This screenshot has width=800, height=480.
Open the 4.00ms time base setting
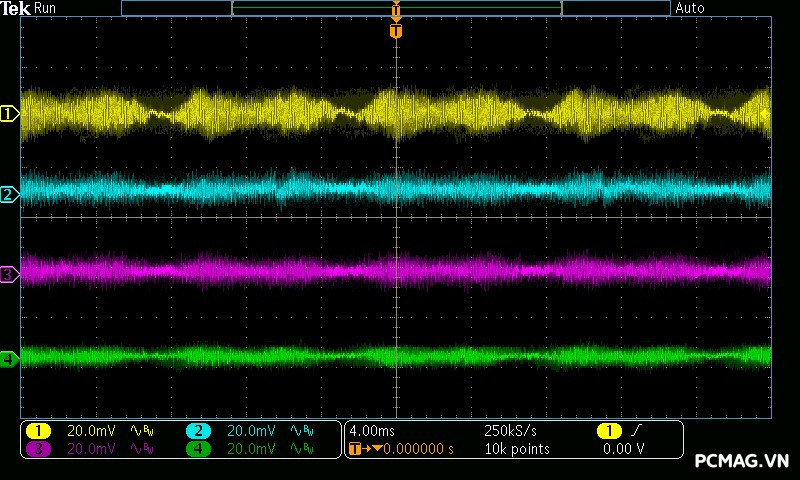(372, 431)
